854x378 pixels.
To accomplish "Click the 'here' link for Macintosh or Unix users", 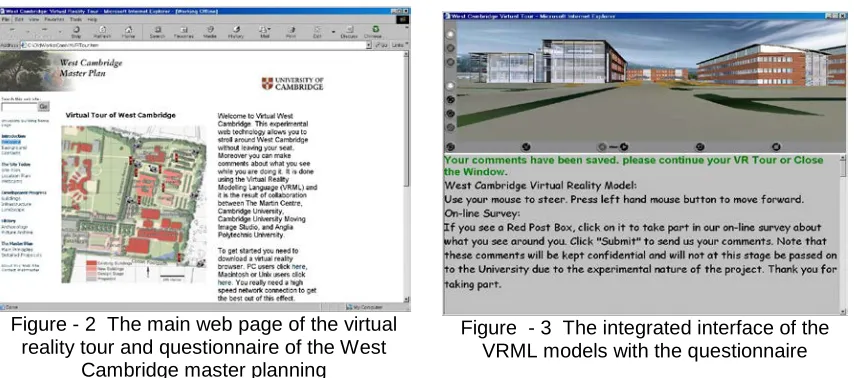I will 225,283.
